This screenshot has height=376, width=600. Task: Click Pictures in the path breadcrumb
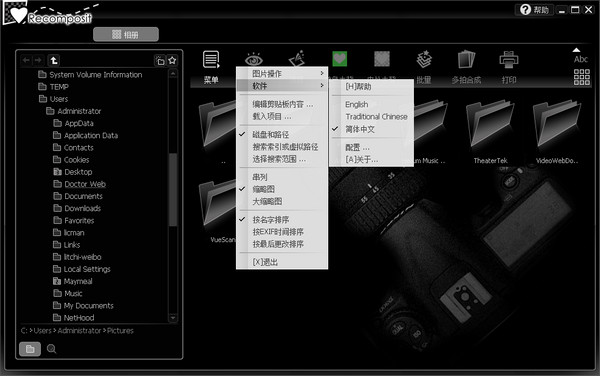[120, 331]
